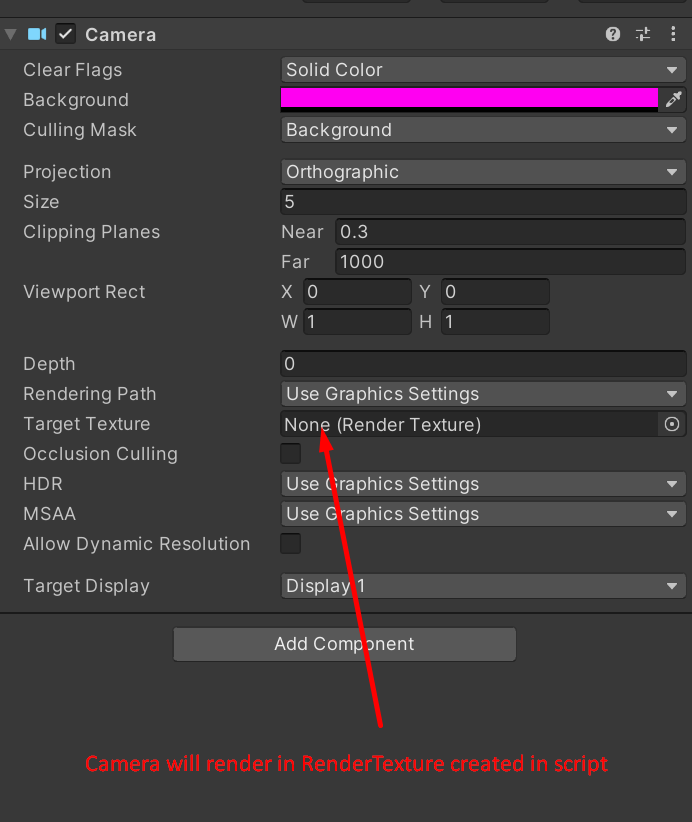Click the Add Component button

pyautogui.click(x=344, y=644)
